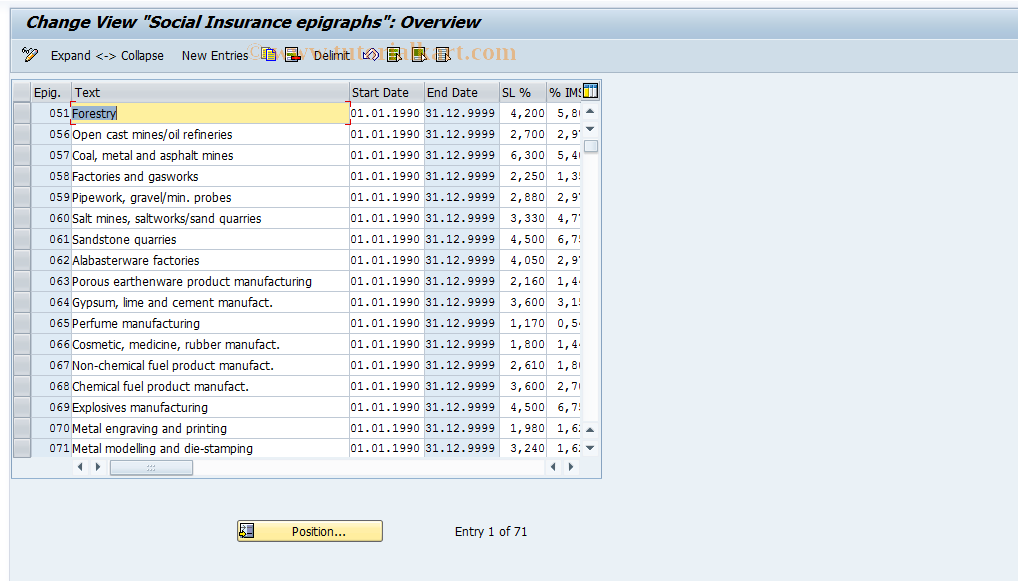Click 'Chemical fuel product manufact.' field
This screenshot has height=581, width=1018.
click(x=210, y=386)
